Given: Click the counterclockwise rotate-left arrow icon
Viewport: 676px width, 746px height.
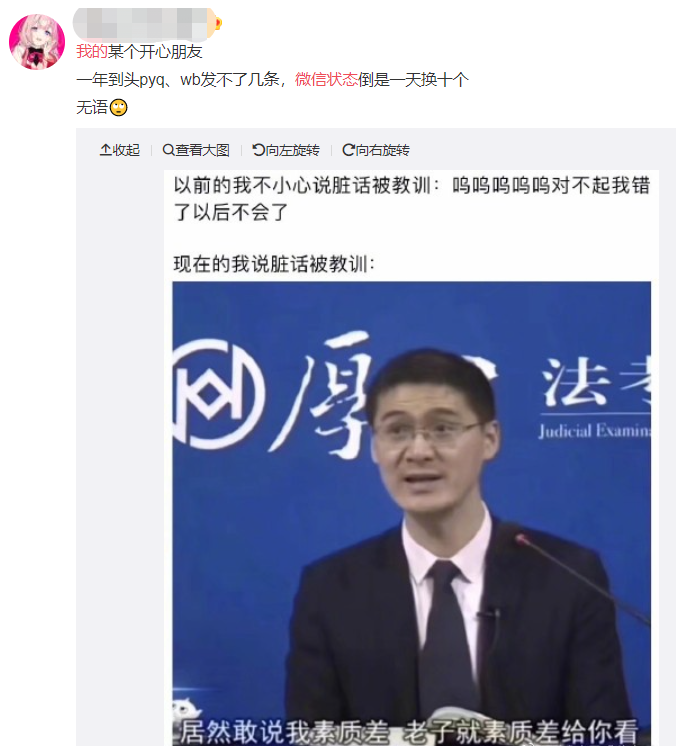Looking at the screenshot, I should coord(258,150).
